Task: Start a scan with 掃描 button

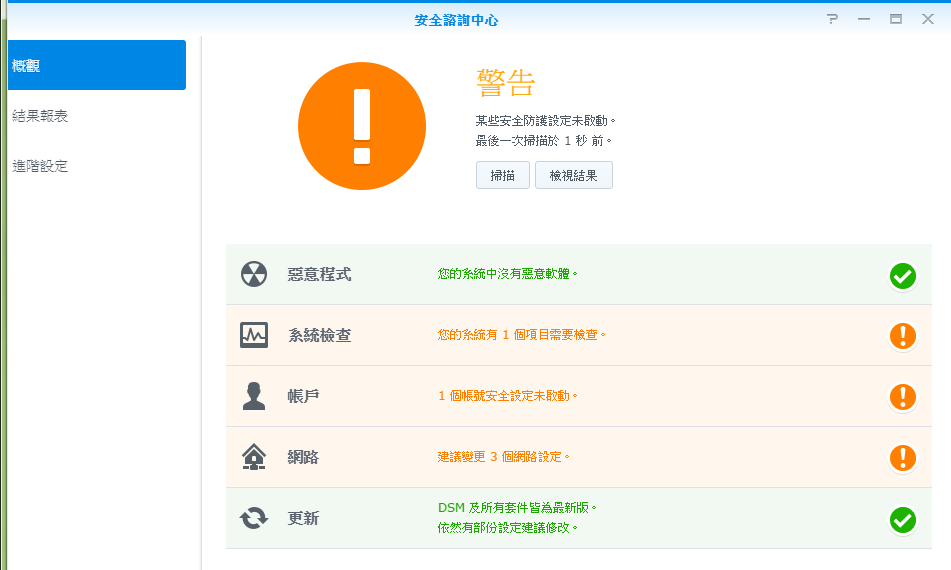Action: click(x=503, y=175)
